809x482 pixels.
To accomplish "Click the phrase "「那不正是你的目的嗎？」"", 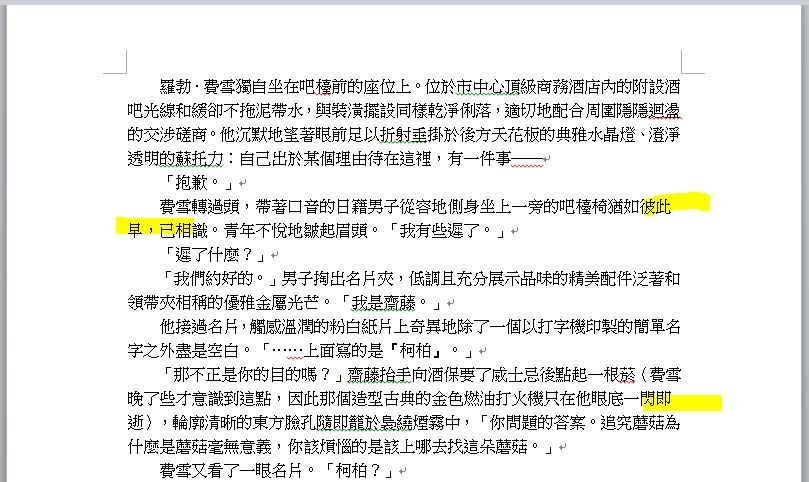I will [x=253, y=375].
